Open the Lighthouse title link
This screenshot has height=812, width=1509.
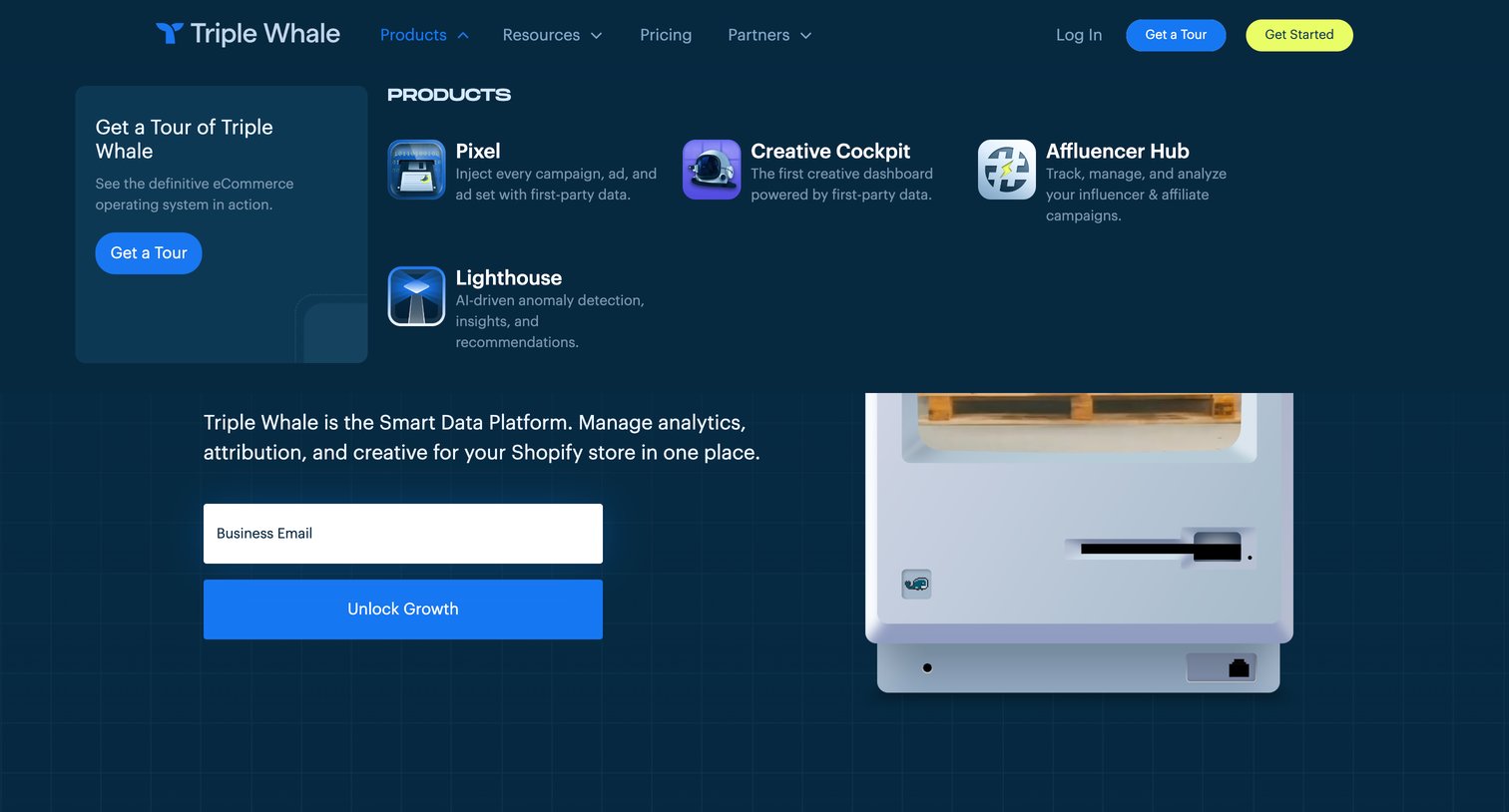pyautogui.click(x=509, y=278)
